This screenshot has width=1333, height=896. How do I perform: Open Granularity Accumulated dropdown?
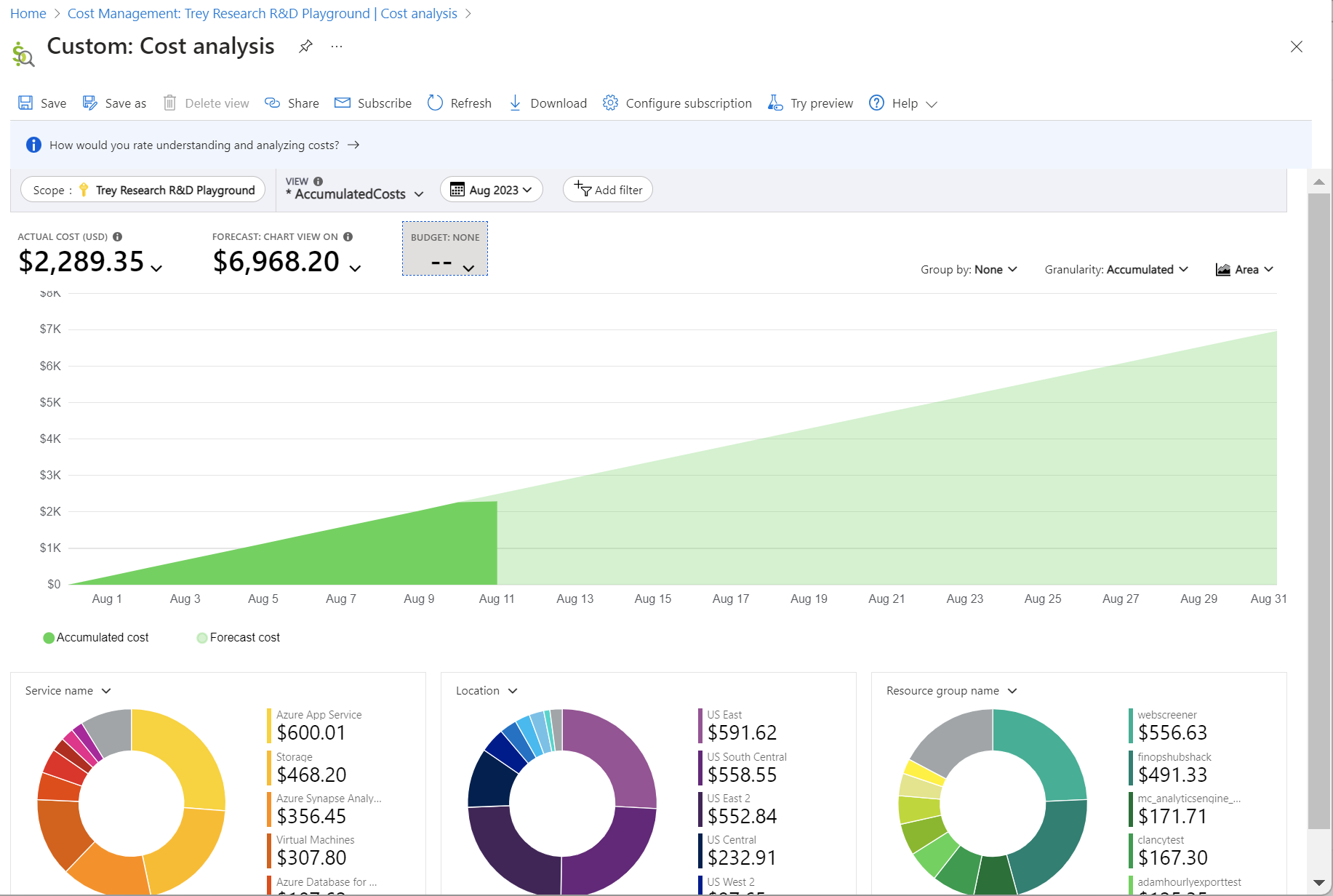pos(1116,270)
